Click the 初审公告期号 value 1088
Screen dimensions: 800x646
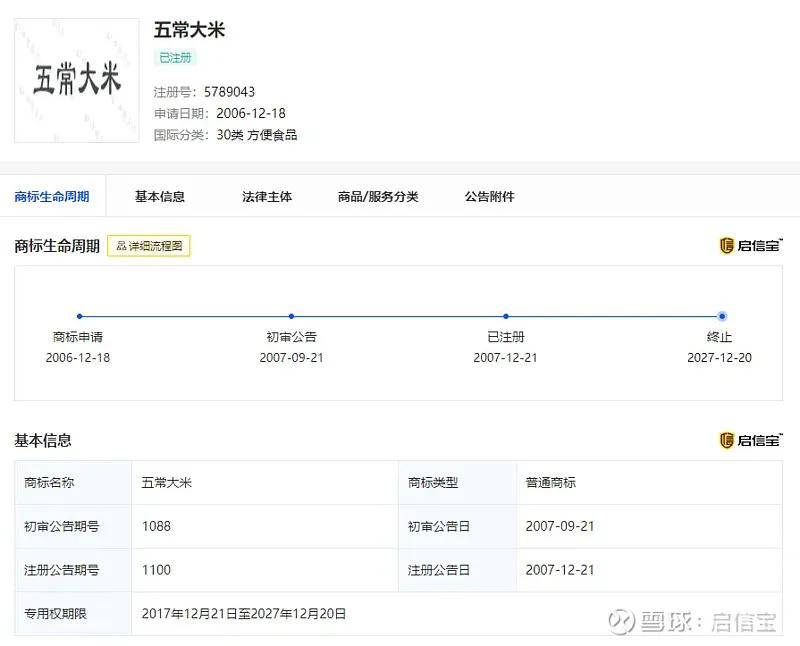click(157, 526)
